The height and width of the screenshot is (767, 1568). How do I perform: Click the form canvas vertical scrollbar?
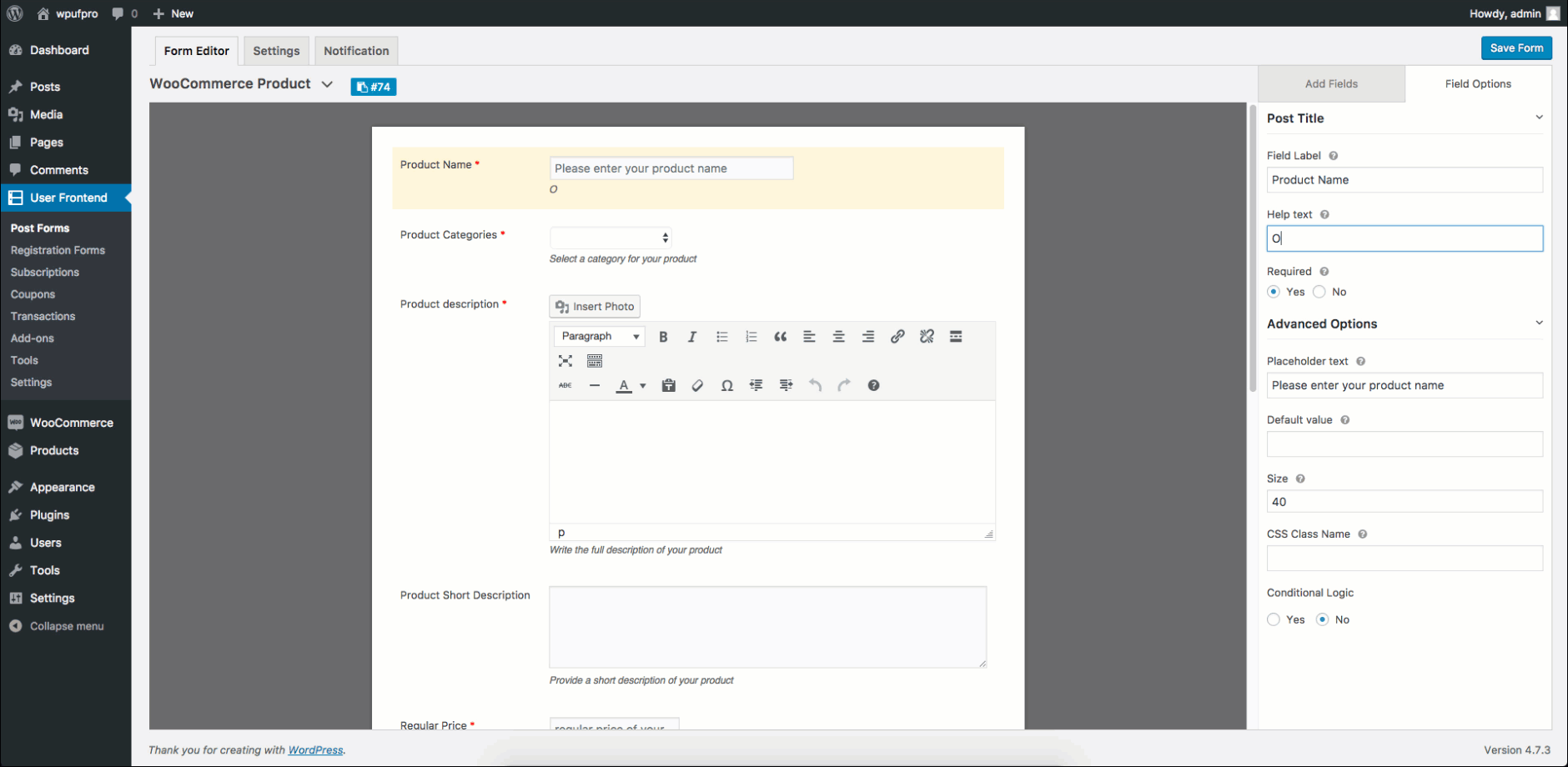tap(1253, 248)
